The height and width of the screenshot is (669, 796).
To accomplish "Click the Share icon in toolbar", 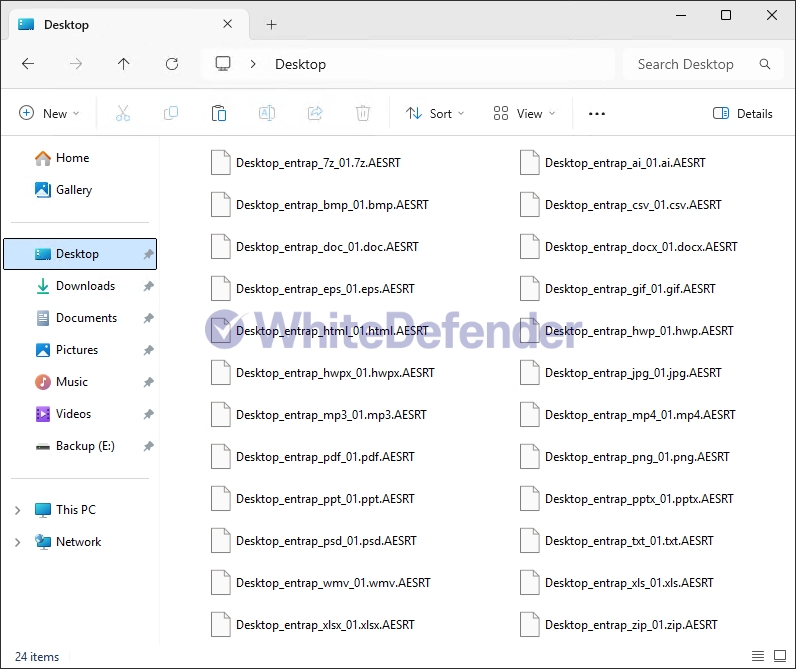I will (315, 114).
